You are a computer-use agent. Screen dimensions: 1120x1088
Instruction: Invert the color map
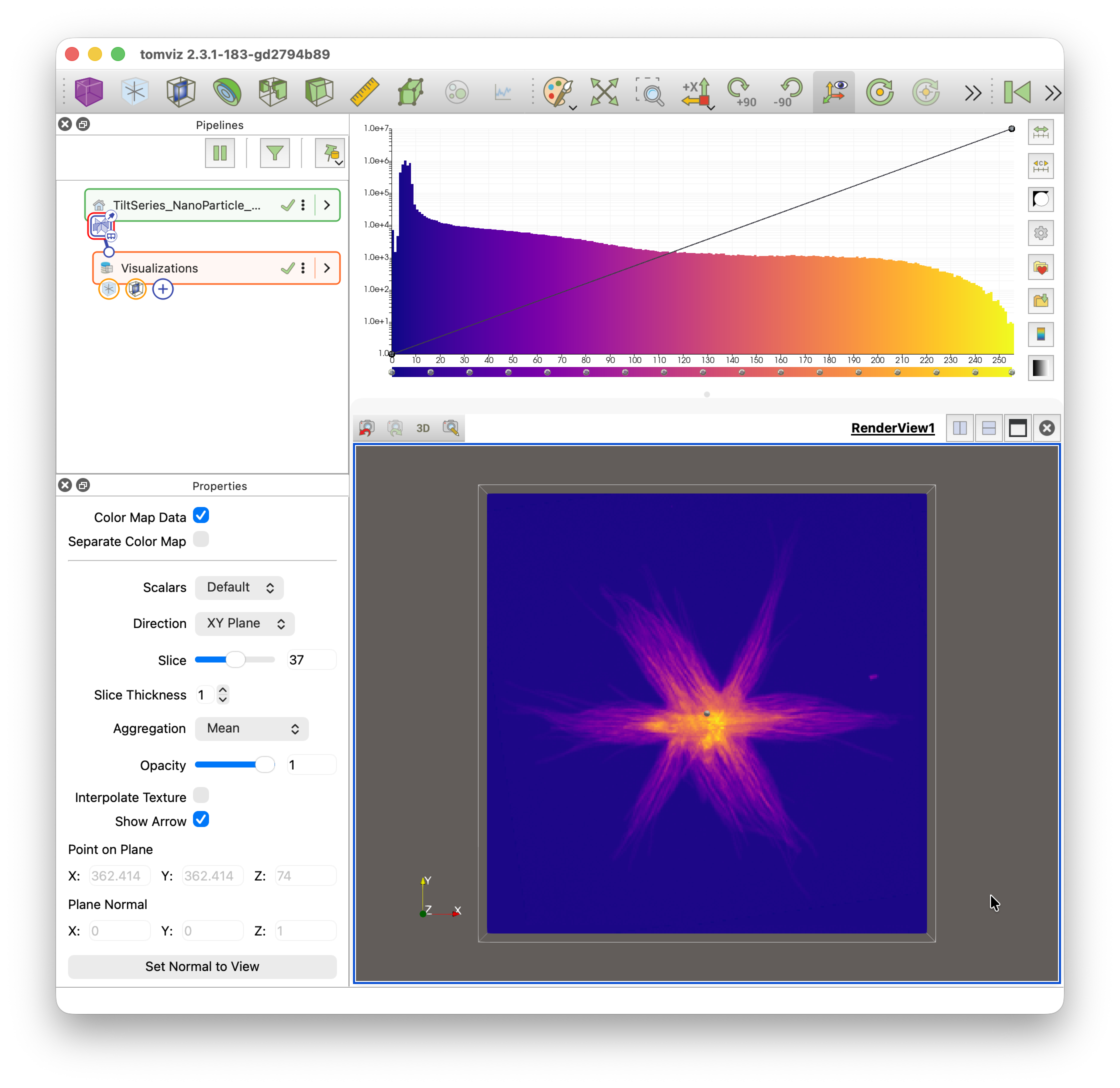(1040, 199)
